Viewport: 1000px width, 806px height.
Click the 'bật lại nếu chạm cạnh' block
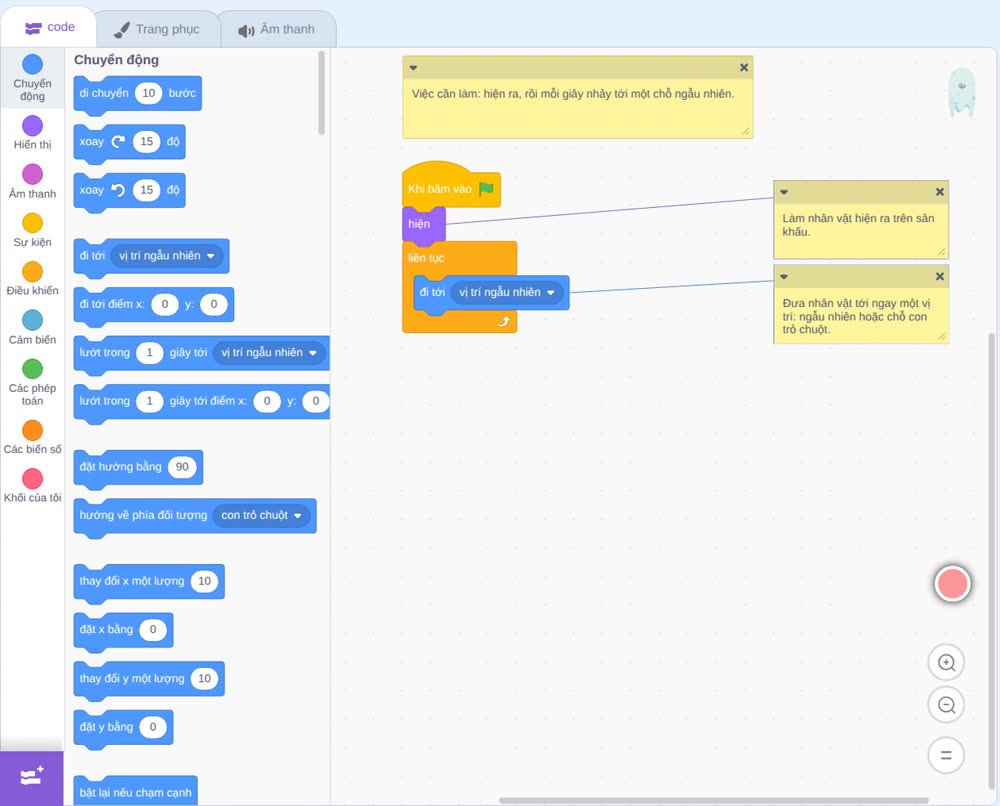pos(135,791)
